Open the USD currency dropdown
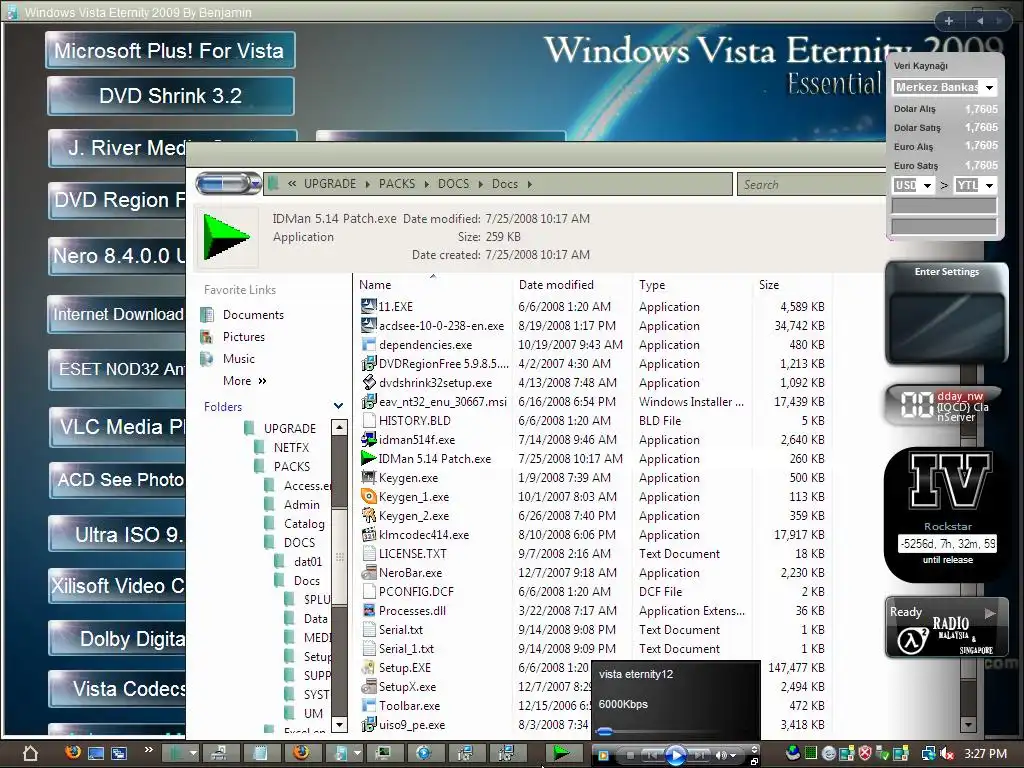The height and width of the screenshot is (768, 1024). tap(913, 185)
